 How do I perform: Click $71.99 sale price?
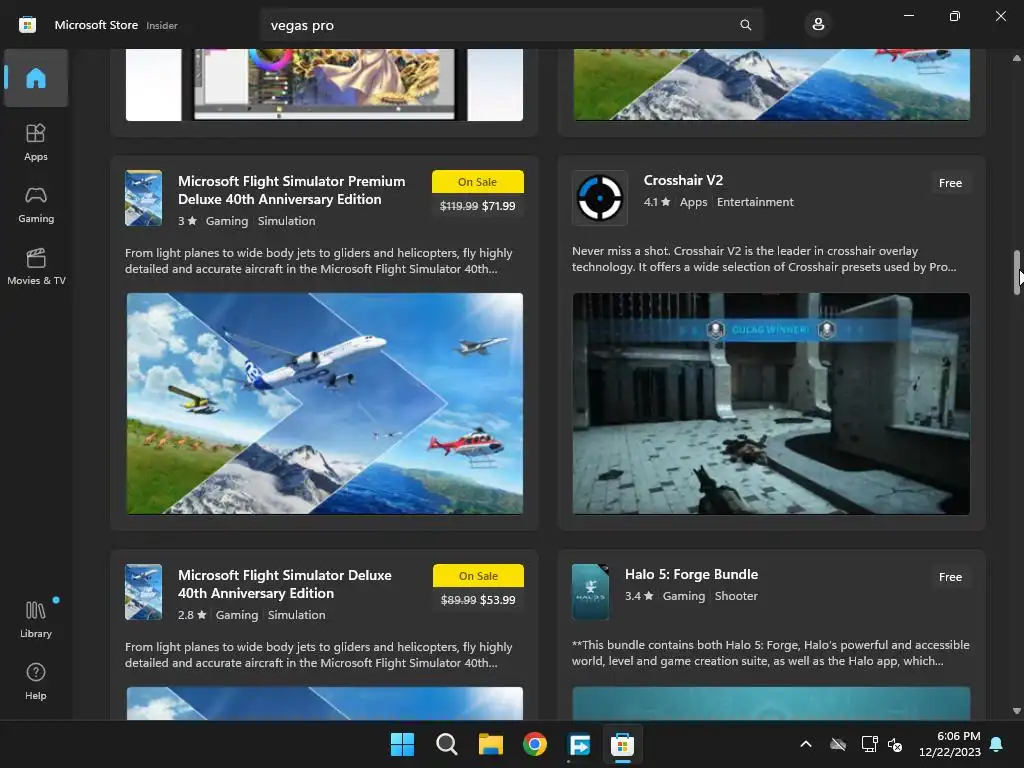click(498, 206)
